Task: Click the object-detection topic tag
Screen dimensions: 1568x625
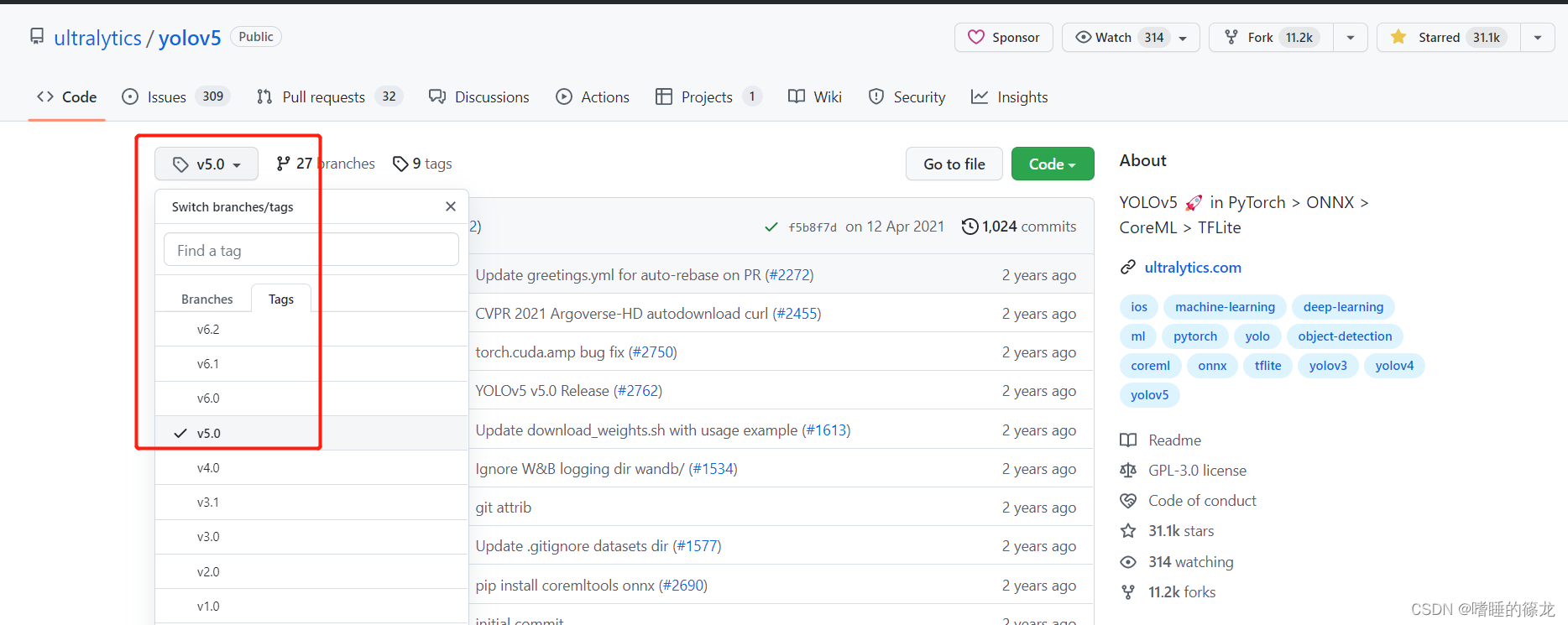Action: pos(1345,336)
